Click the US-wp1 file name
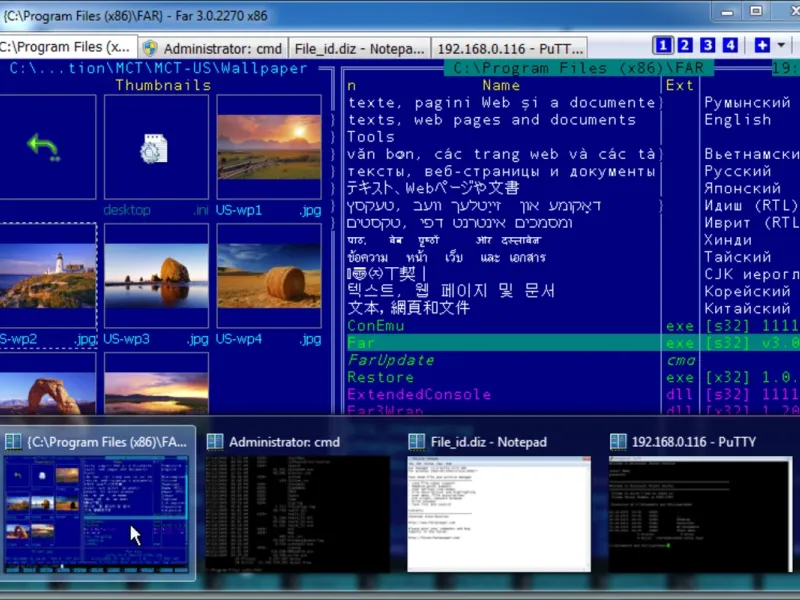The width and height of the screenshot is (800, 600). tap(239, 210)
